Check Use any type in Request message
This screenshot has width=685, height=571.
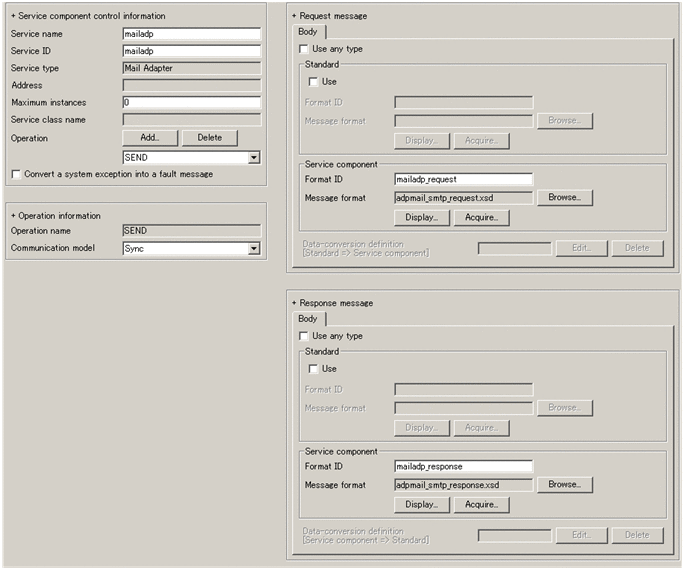pos(304,49)
